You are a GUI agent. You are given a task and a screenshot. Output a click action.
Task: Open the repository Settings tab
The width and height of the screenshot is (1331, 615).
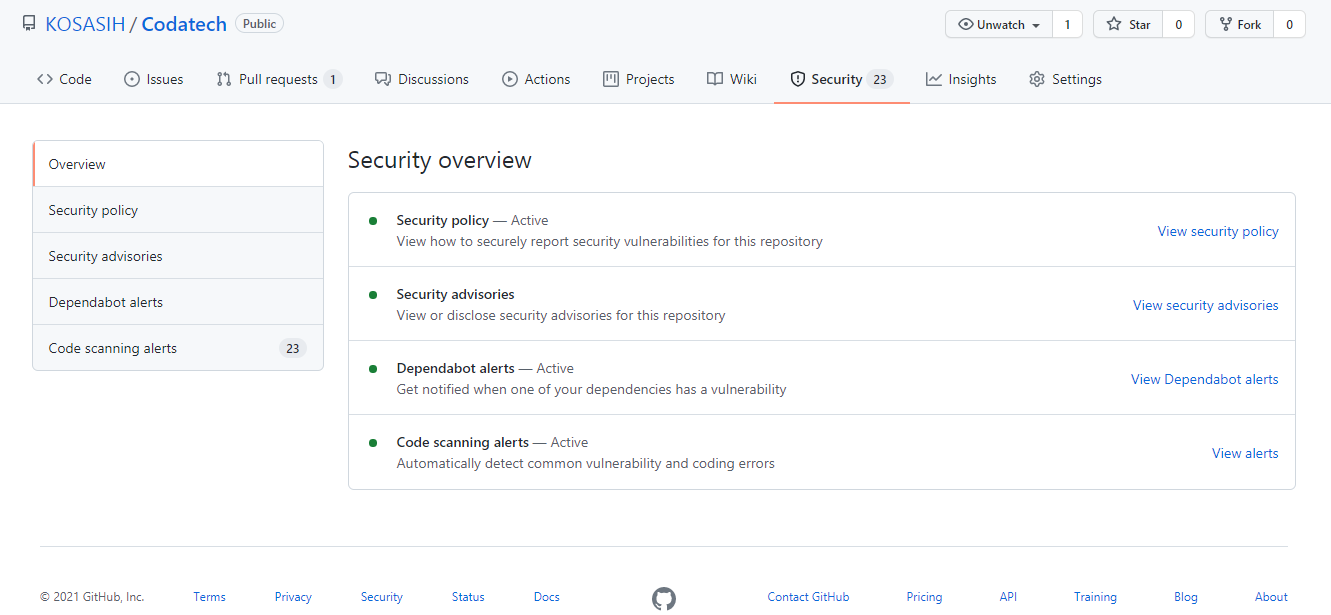click(1065, 79)
